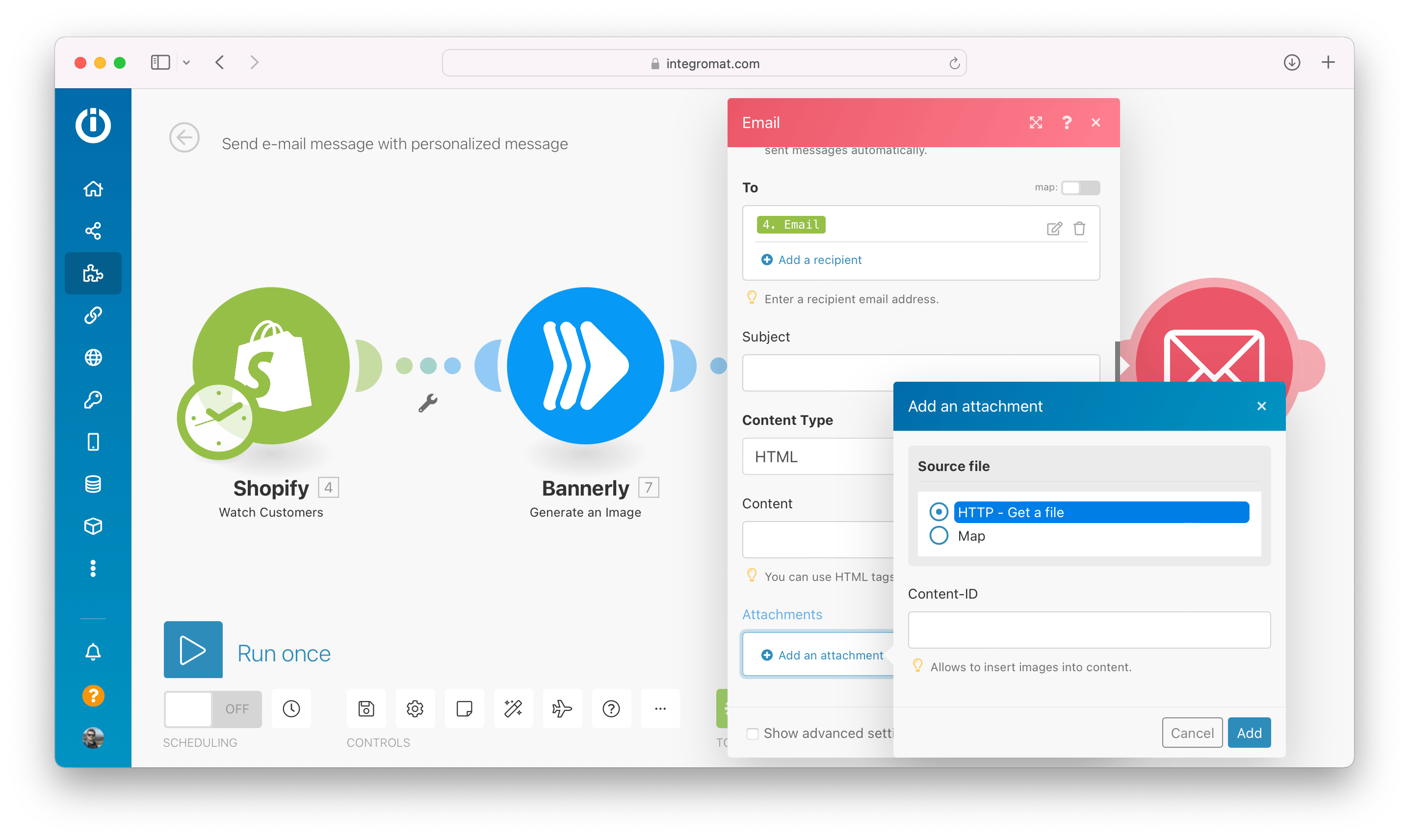The height and width of the screenshot is (840, 1409).
Task: Click Explain flow airplane icon
Action: click(562, 708)
